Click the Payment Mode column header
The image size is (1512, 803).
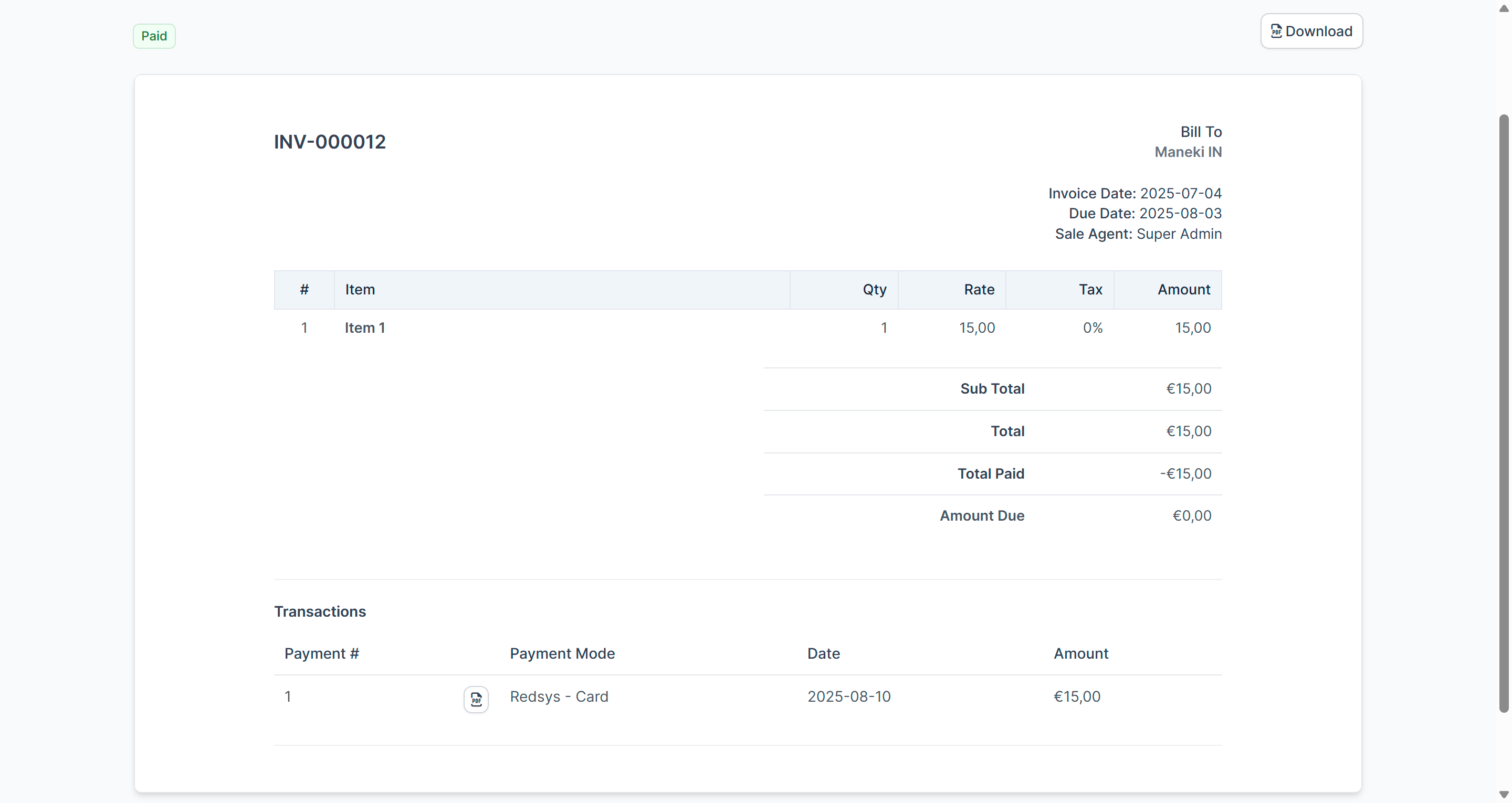pyautogui.click(x=562, y=653)
